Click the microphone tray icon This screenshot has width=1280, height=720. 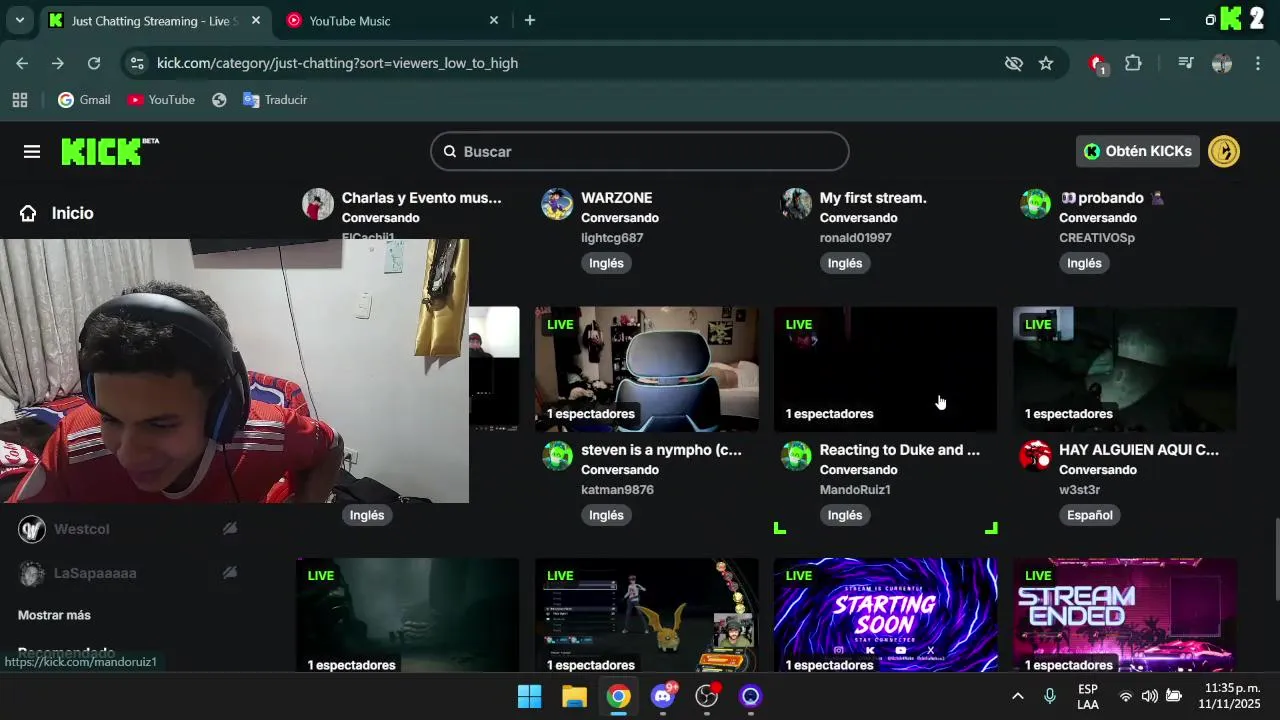click(1049, 696)
